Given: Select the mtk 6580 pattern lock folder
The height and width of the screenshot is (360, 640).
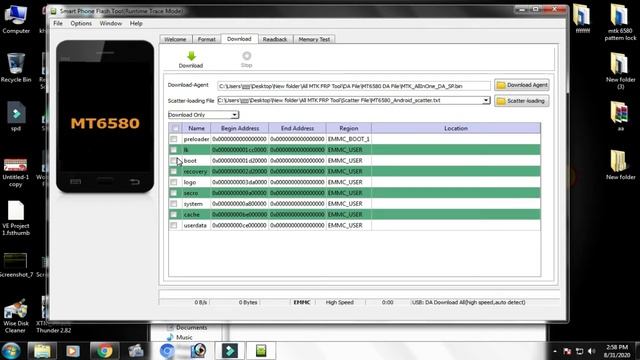Looking at the screenshot, I should (620, 22).
